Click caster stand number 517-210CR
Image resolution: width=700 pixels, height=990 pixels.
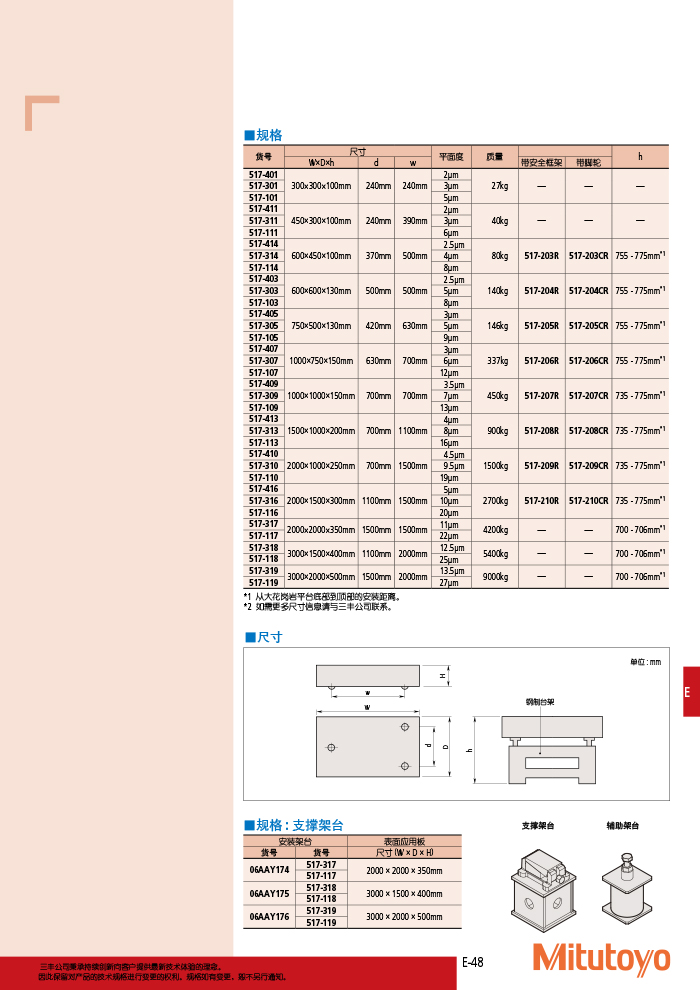pyautogui.click(x=588, y=500)
